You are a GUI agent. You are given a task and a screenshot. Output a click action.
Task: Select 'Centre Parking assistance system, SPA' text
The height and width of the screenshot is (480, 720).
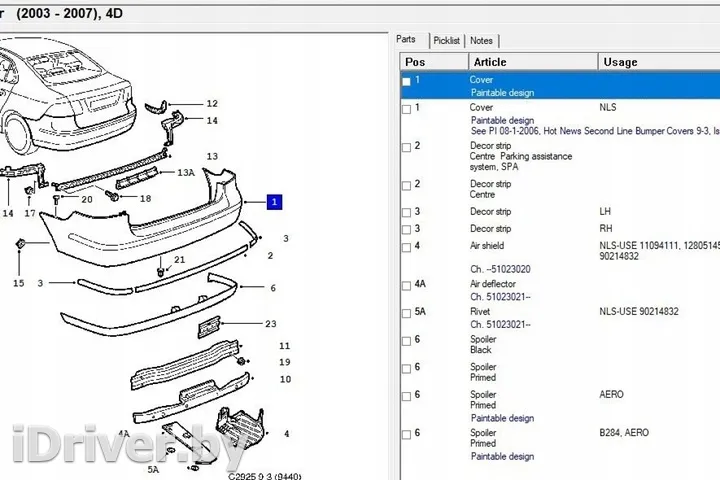[521, 162]
